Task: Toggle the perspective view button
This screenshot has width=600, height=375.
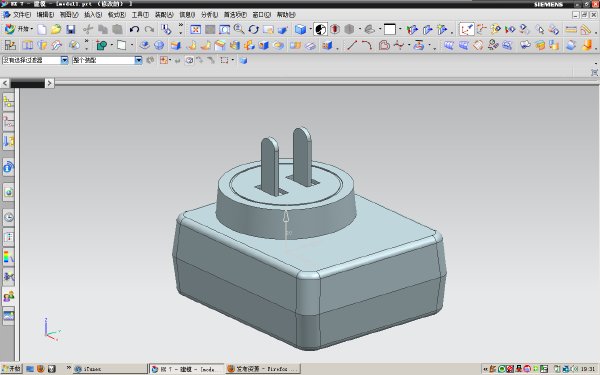Action: (283, 29)
